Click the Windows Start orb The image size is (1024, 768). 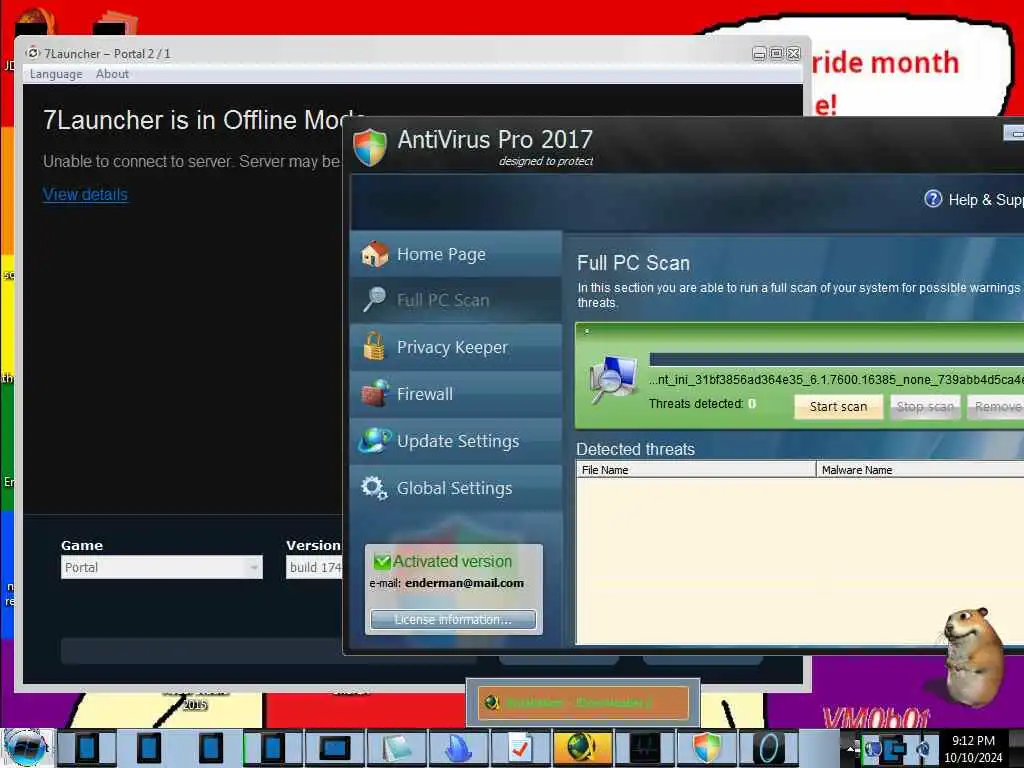pyautogui.click(x=26, y=748)
